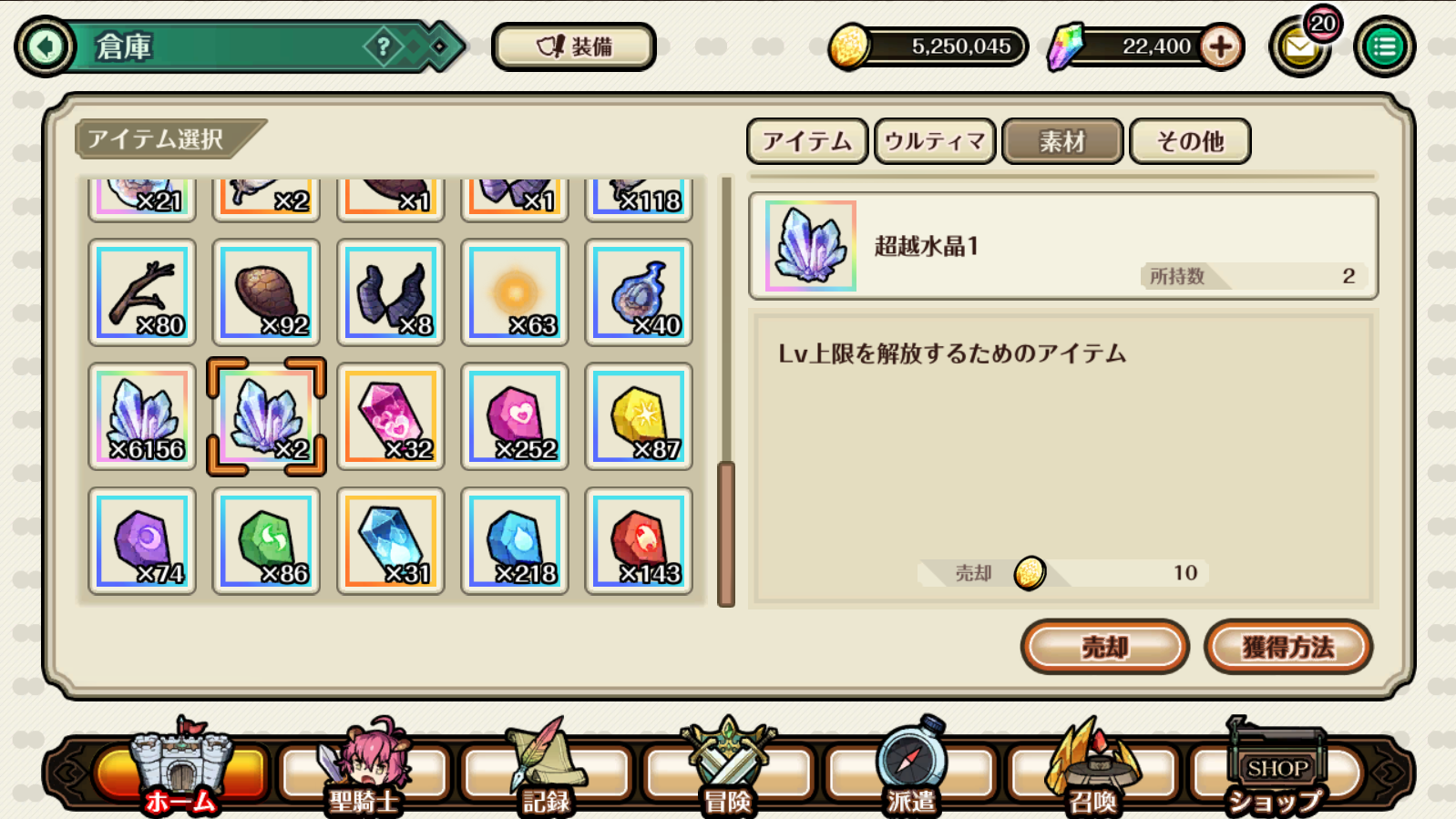Screen dimensions: 1456x819
Task: Click the item list scrollbar handle
Action: click(726, 534)
